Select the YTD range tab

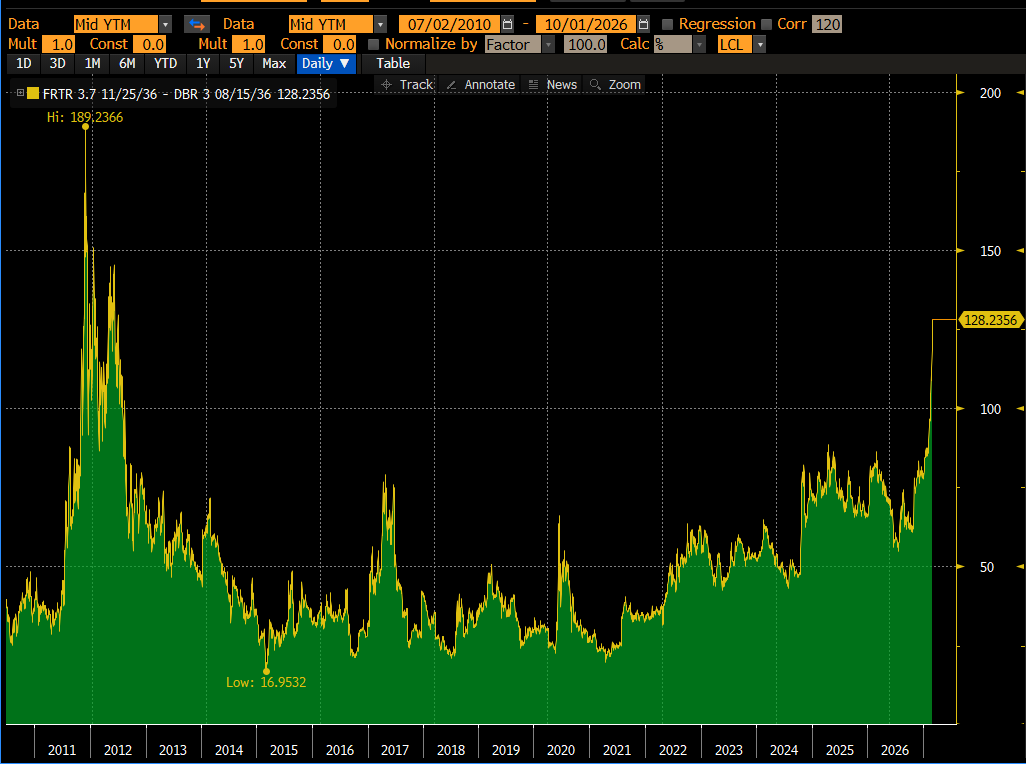coord(166,63)
